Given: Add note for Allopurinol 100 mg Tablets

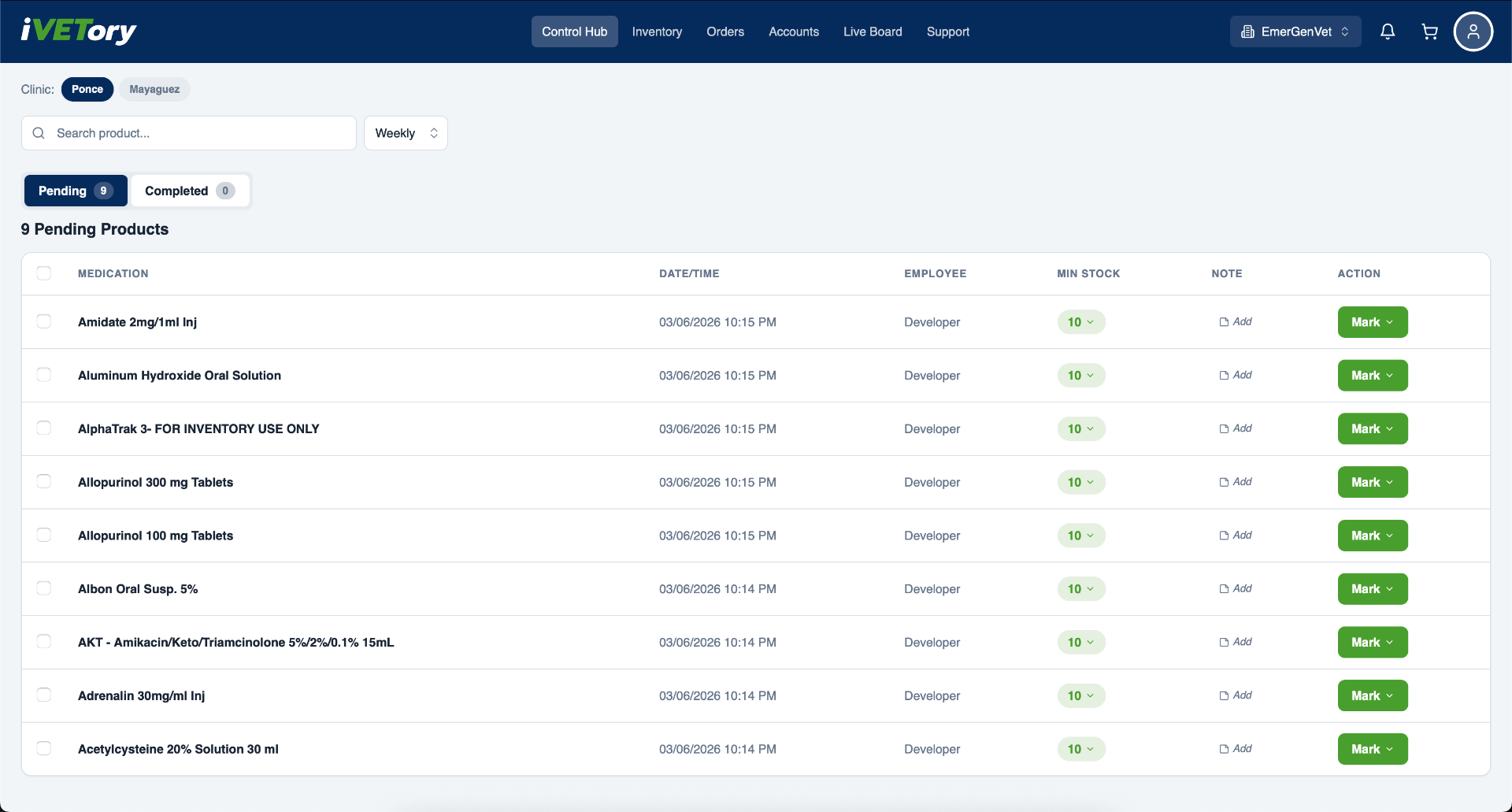Looking at the screenshot, I should coord(1236,536).
